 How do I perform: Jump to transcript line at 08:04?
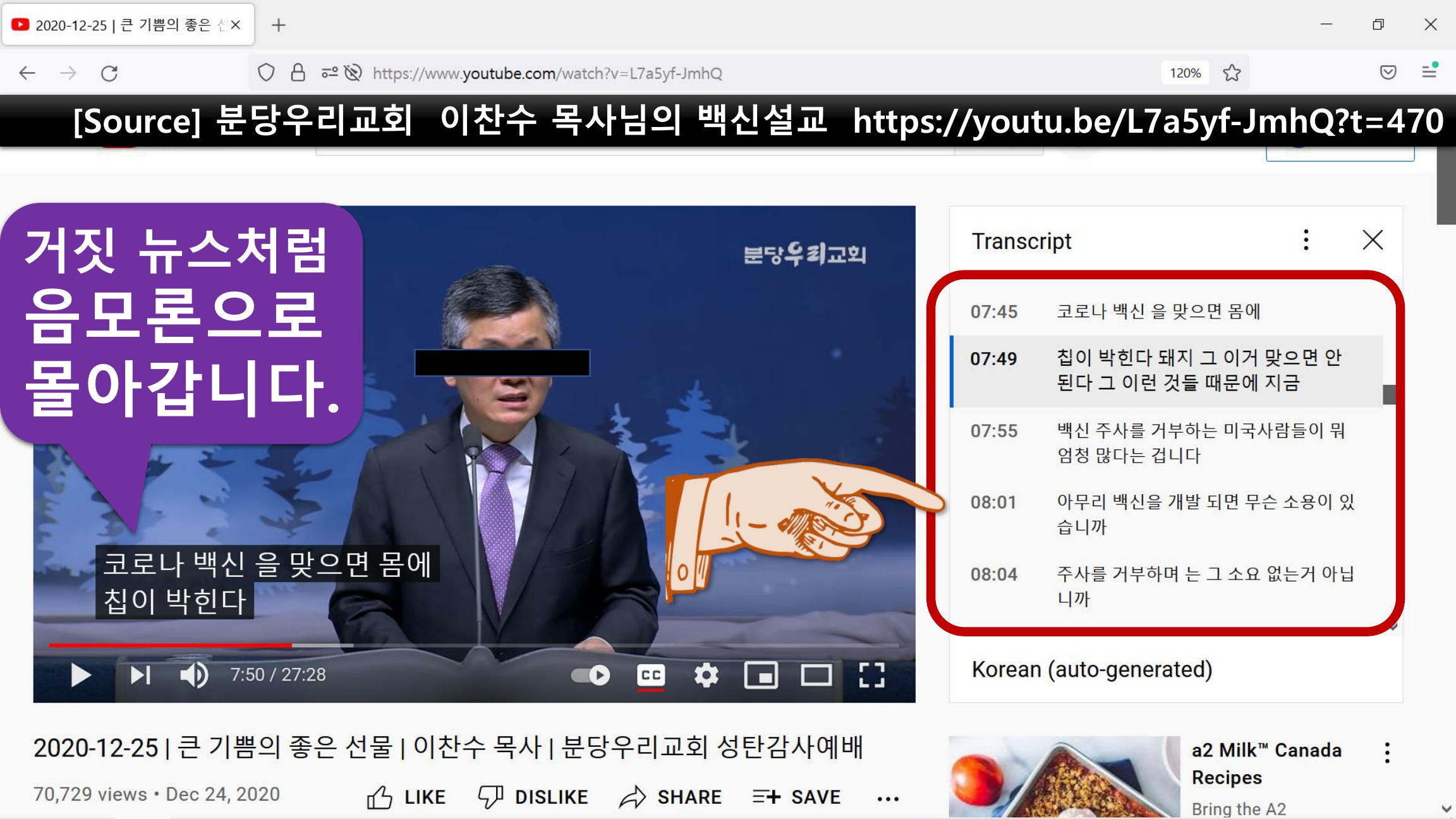1166,586
